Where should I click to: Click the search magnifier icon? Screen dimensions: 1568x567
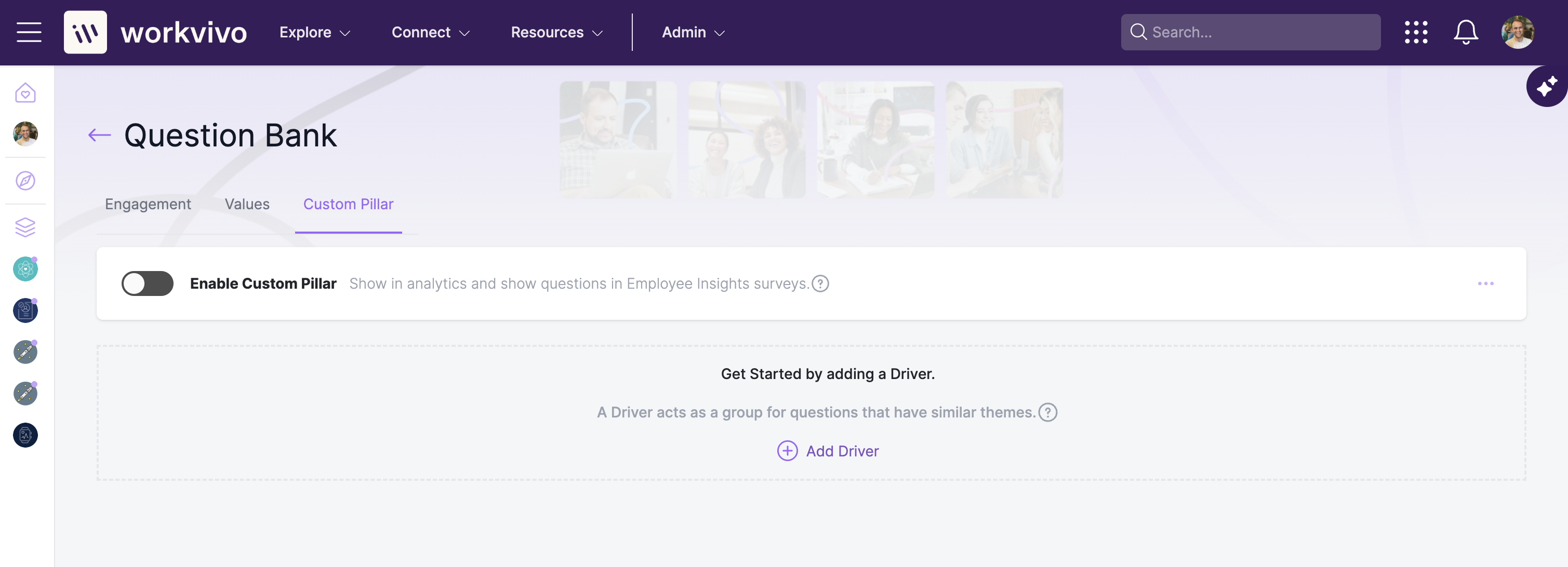(1138, 32)
